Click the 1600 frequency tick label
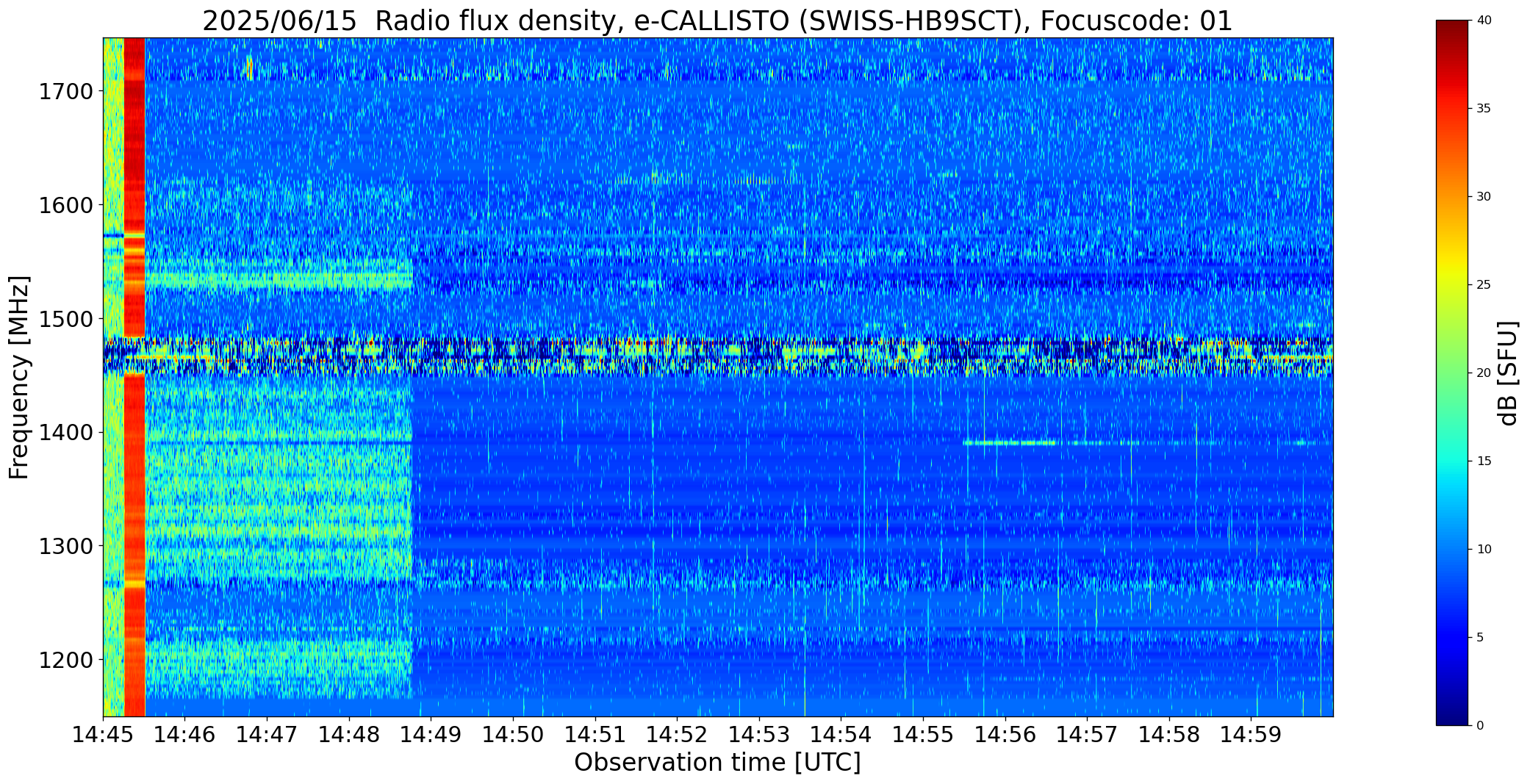The image size is (1530, 784). click(x=65, y=205)
